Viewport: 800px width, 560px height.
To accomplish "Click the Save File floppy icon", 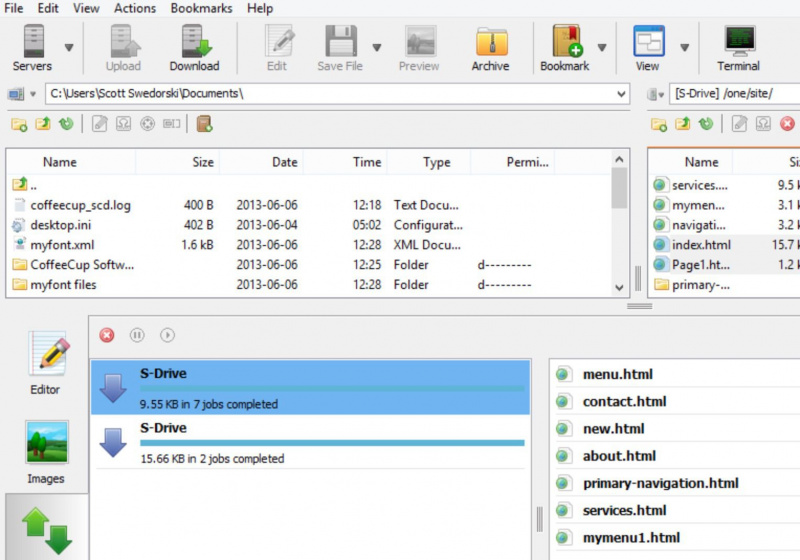I will [341, 42].
